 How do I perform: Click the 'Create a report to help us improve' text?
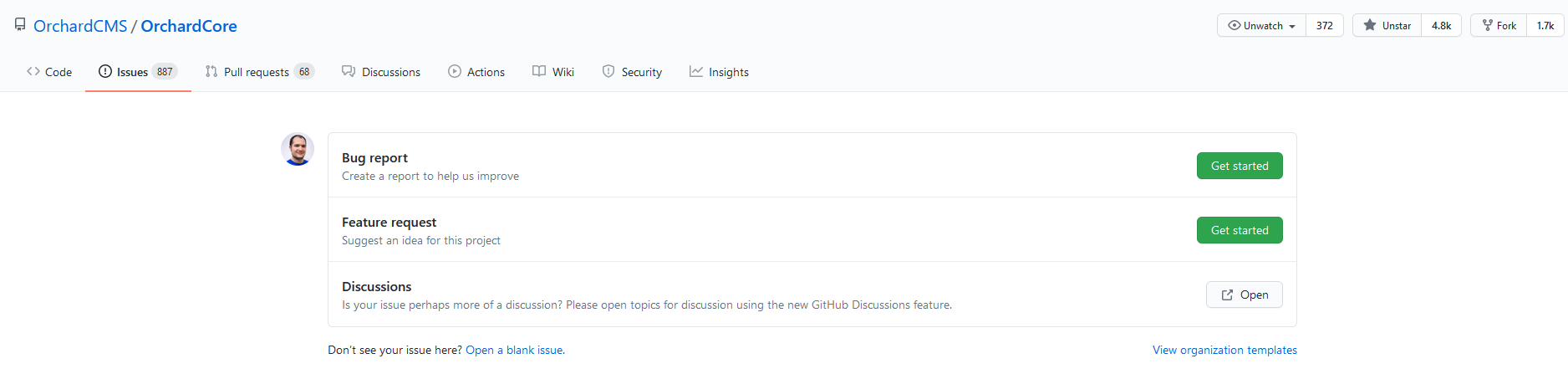pos(430,176)
